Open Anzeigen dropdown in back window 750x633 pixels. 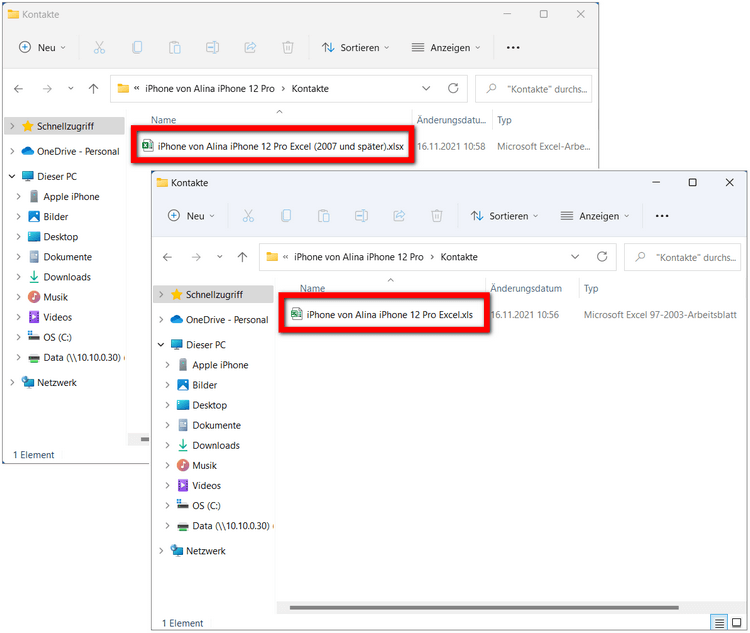click(446, 47)
